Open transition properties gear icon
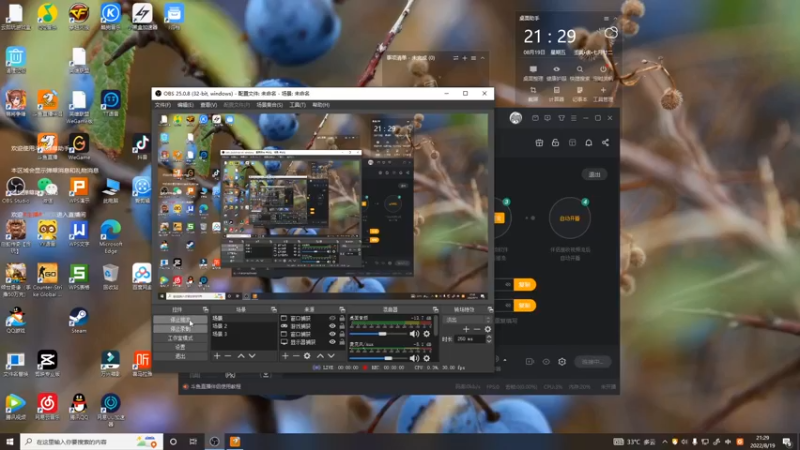The image size is (800, 450). (x=488, y=329)
